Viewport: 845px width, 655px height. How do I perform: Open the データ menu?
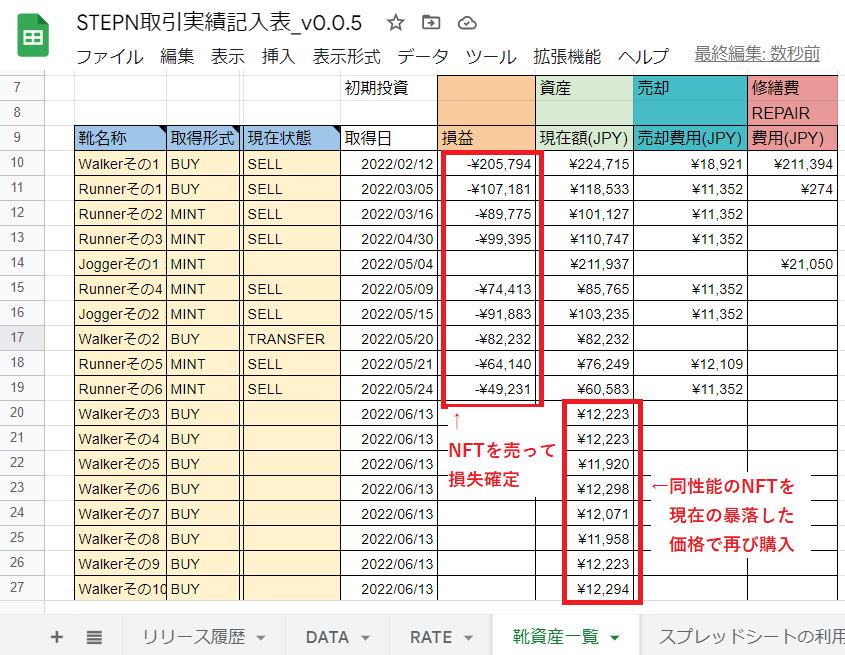(423, 56)
